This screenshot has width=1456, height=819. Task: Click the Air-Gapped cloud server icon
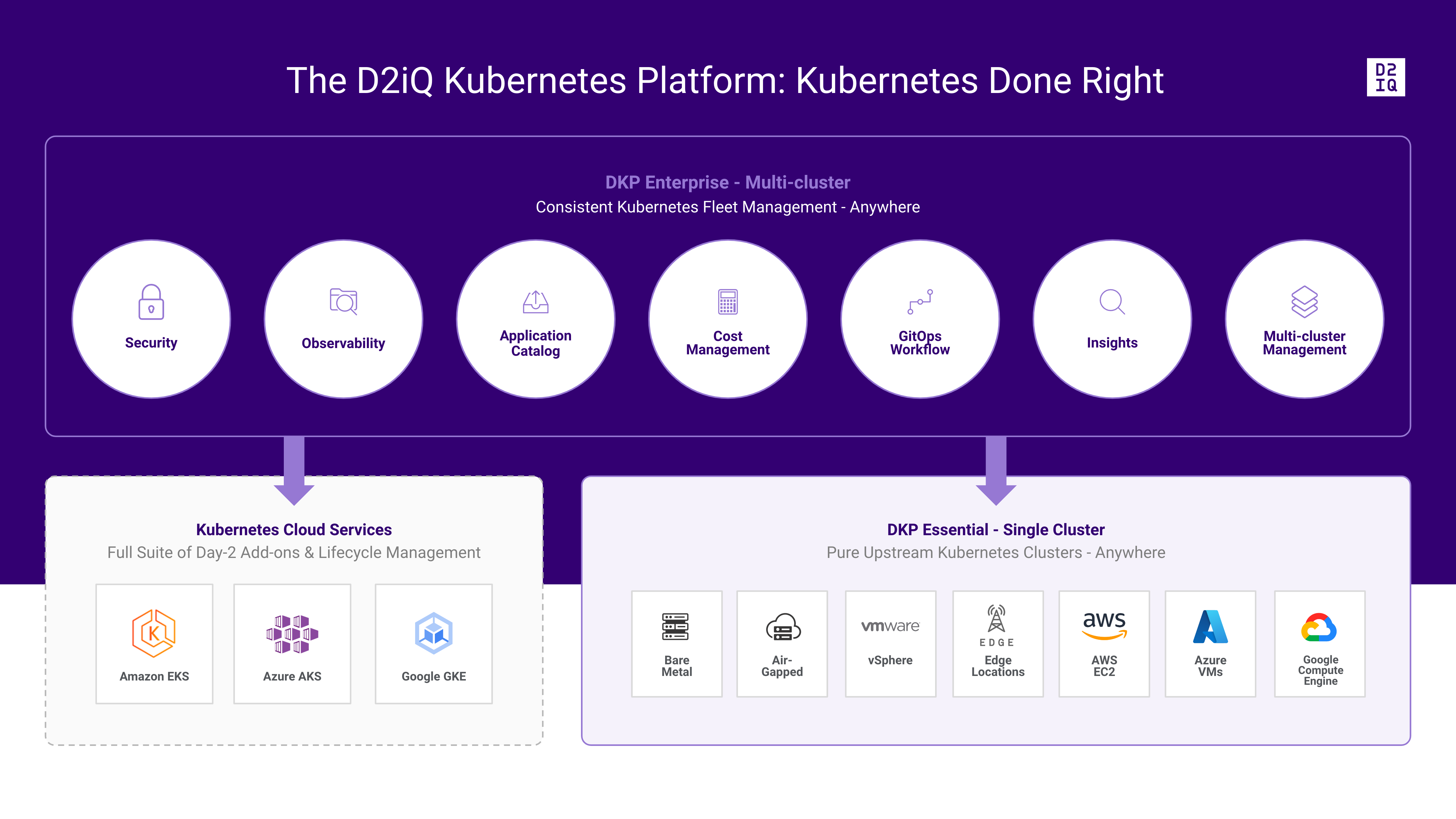click(783, 626)
